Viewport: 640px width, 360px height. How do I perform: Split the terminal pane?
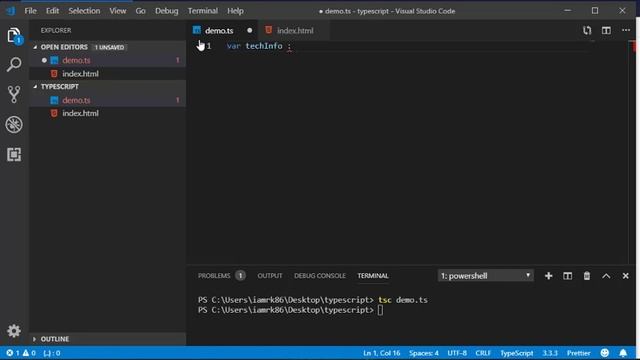(567, 276)
